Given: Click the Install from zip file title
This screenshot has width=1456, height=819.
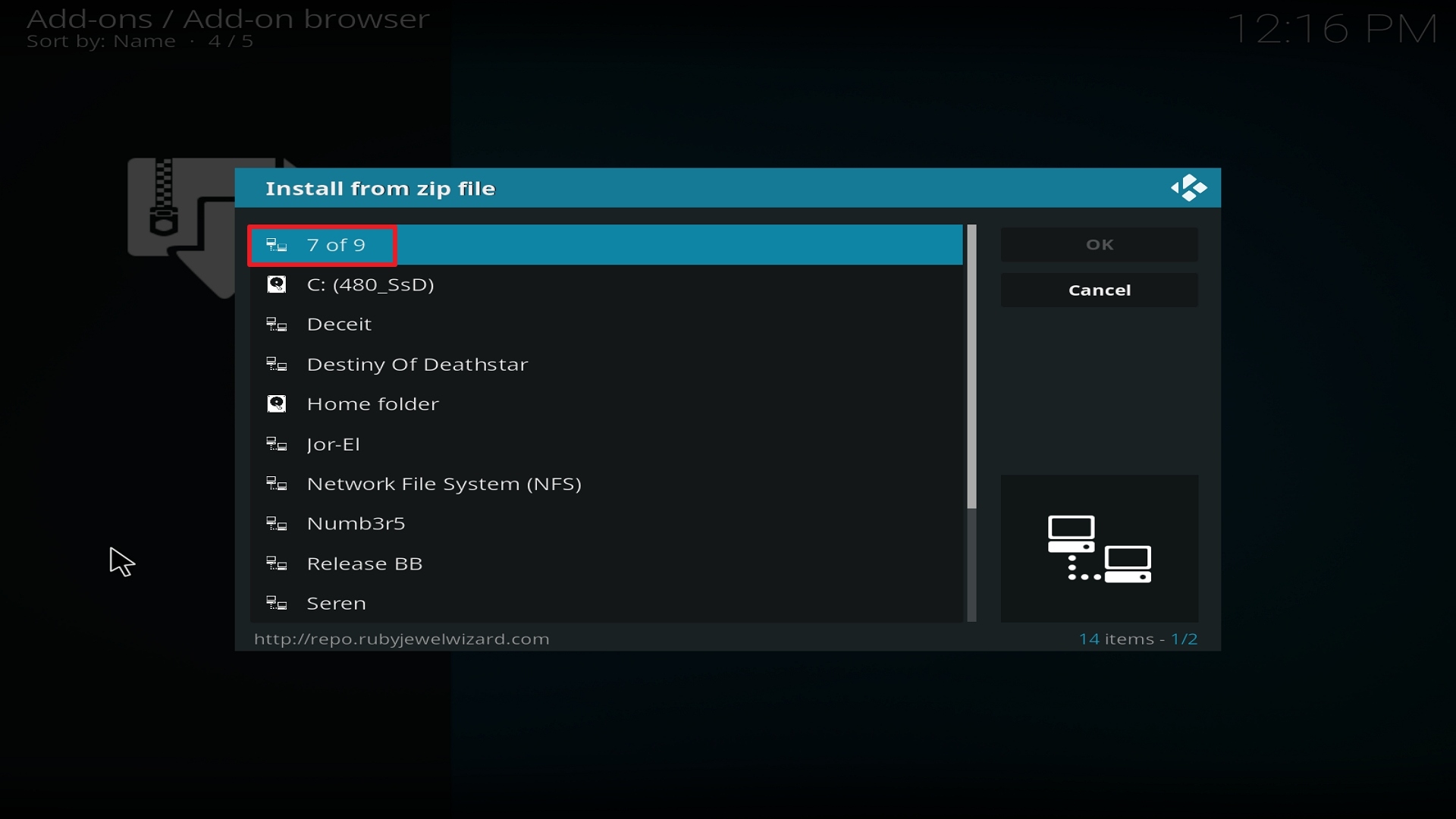Looking at the screenshot, I should (x=380, y=189).
